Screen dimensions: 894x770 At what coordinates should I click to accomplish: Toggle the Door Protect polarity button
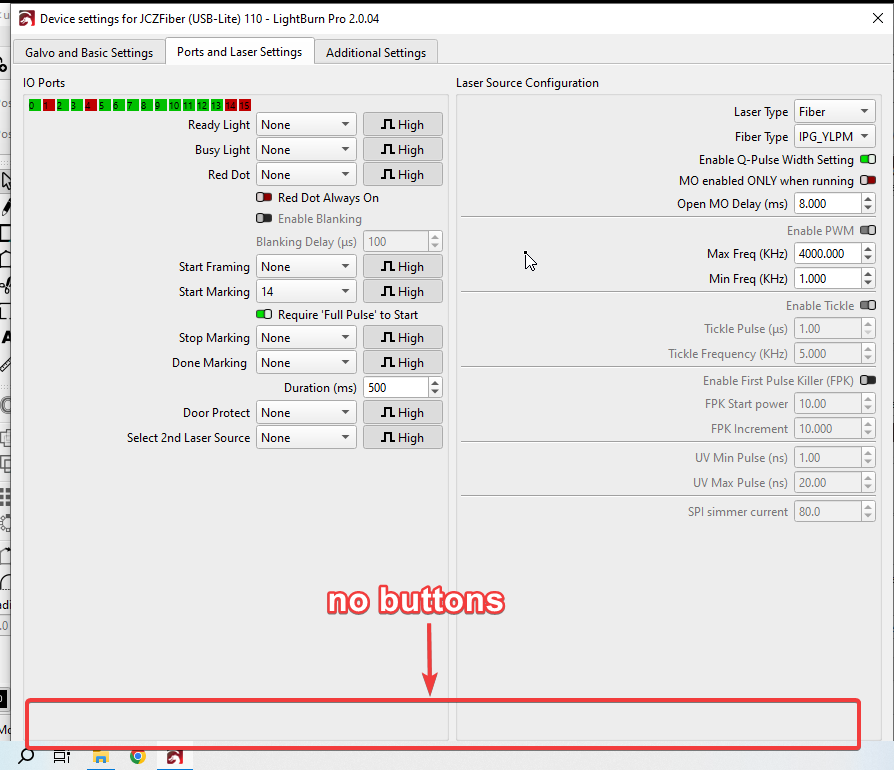(x=402, y=413)
